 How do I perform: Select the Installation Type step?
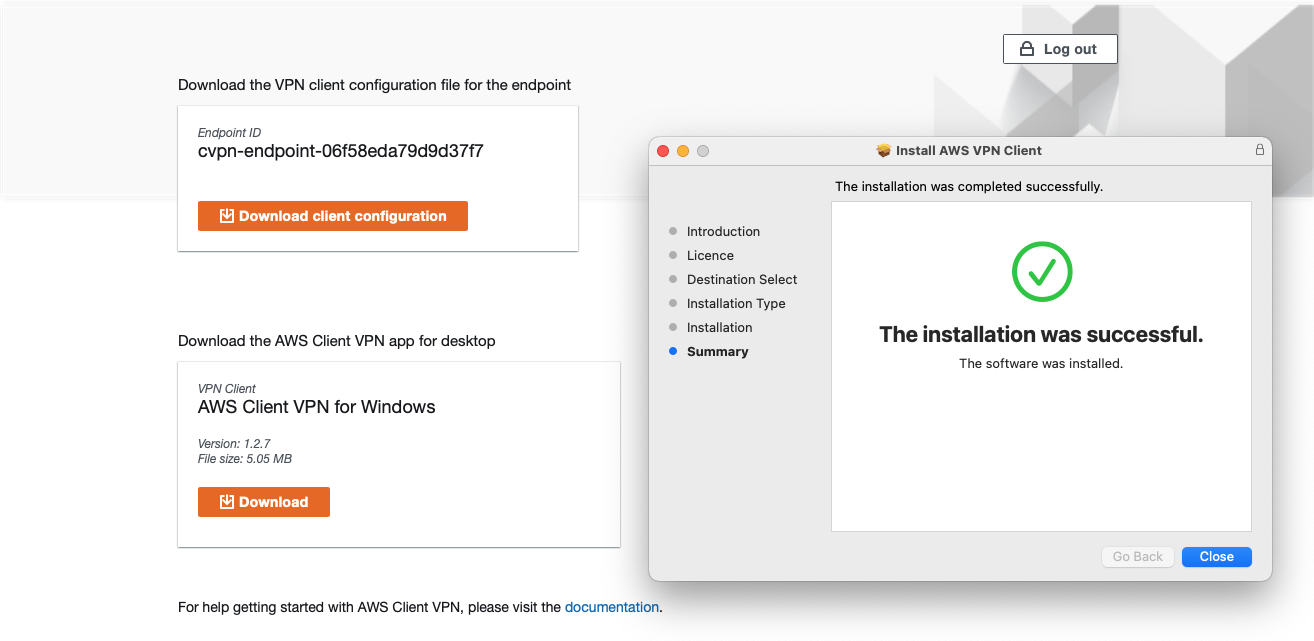736,303
